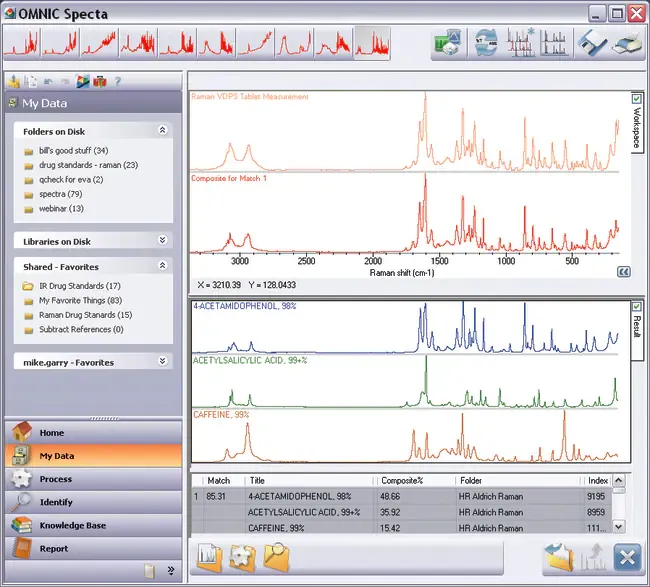Toggle the Workspace checkbox
This screenshot has height=587, width=650.
click(637, 99)
